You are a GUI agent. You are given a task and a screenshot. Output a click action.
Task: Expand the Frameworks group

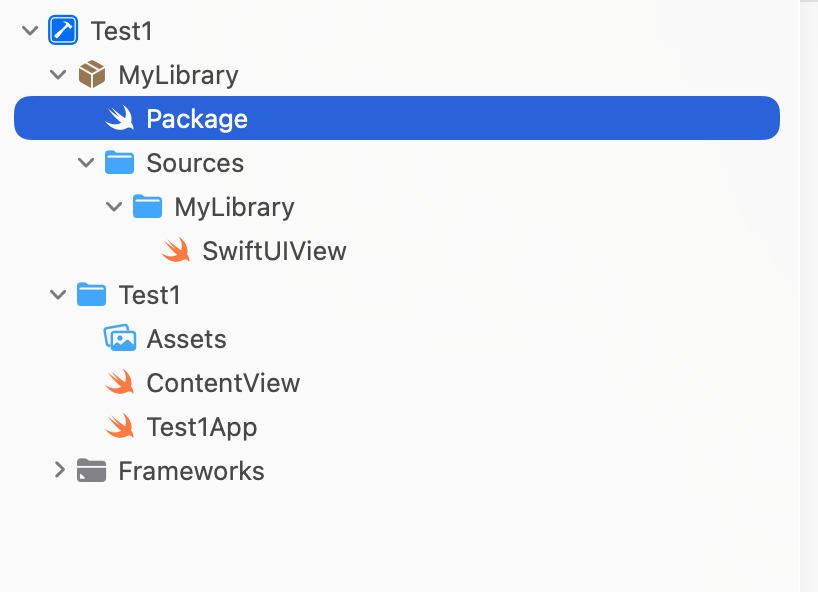pyautogui.click(x=58, y=471)
